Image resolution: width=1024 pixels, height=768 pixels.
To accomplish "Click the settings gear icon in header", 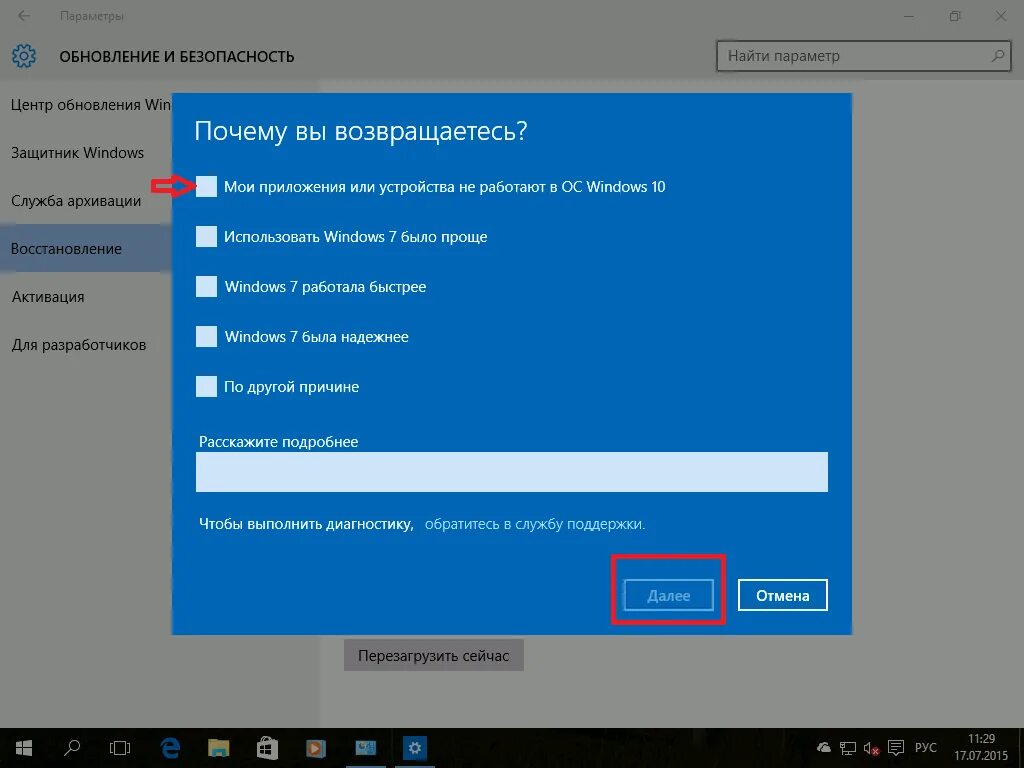I will [x=24, y=56].
